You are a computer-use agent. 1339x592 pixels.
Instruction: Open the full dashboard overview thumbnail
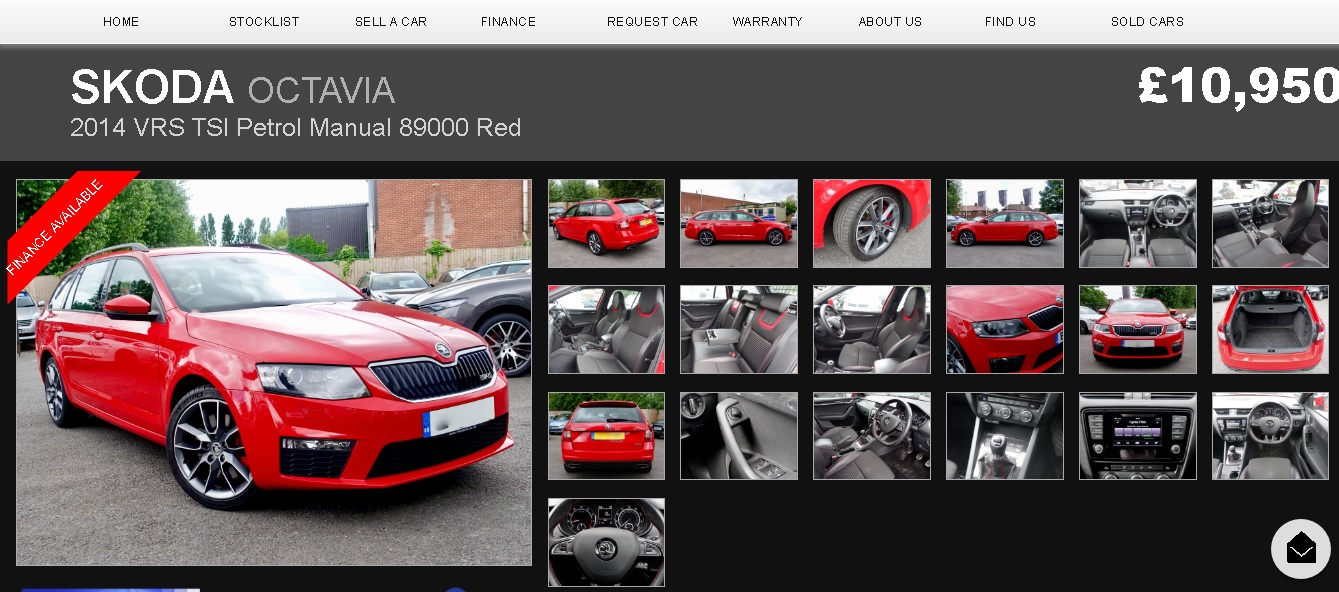point(1138,223)
